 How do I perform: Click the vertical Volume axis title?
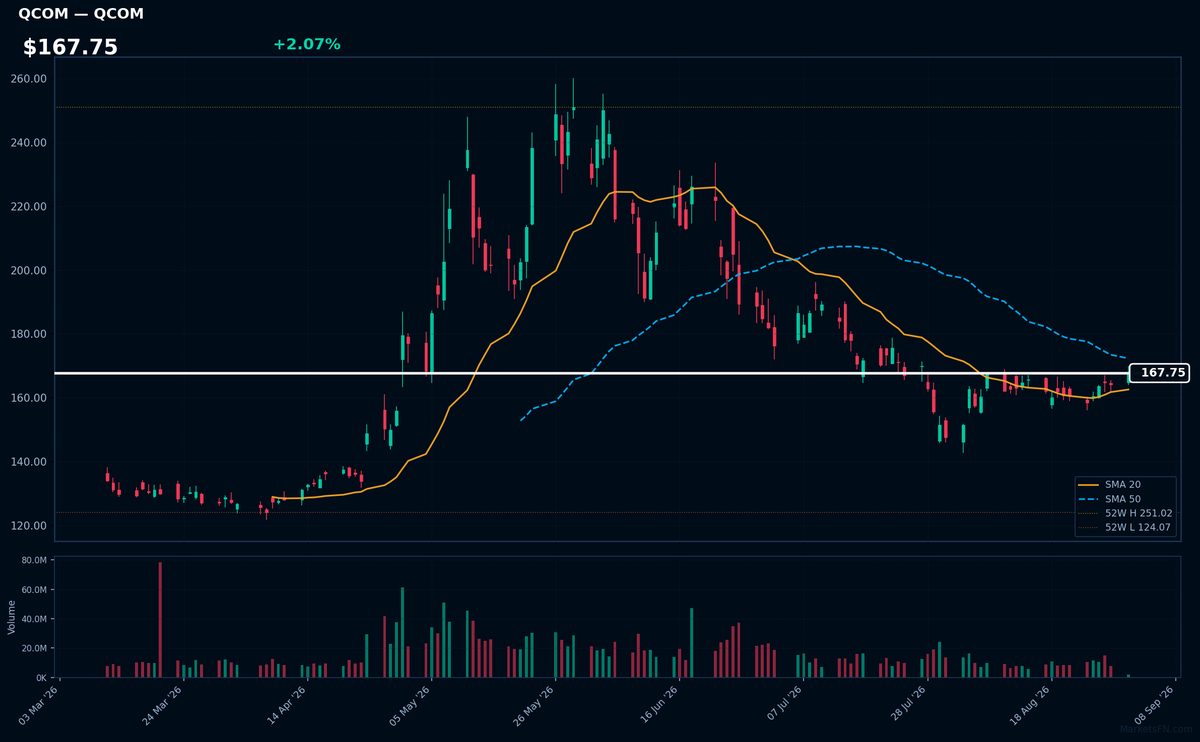click(12, 617)
